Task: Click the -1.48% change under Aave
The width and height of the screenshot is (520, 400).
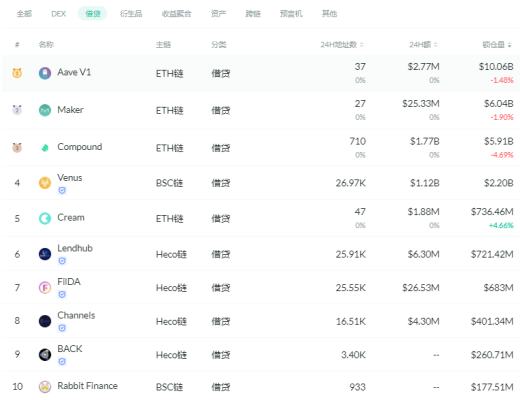Action: [502, 80]
